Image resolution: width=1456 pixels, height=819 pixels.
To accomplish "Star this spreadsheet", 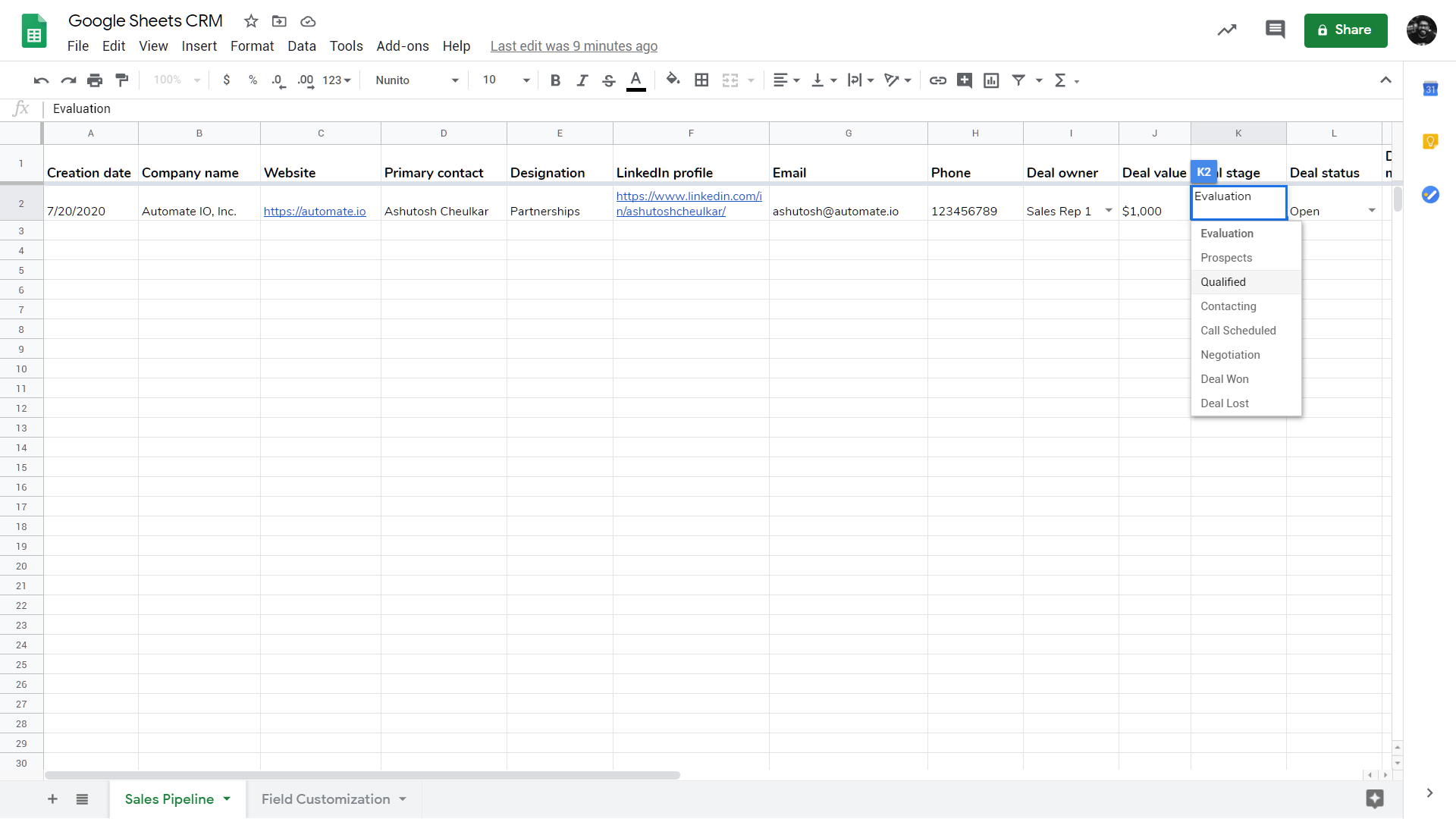I will [x=251, y=21].
